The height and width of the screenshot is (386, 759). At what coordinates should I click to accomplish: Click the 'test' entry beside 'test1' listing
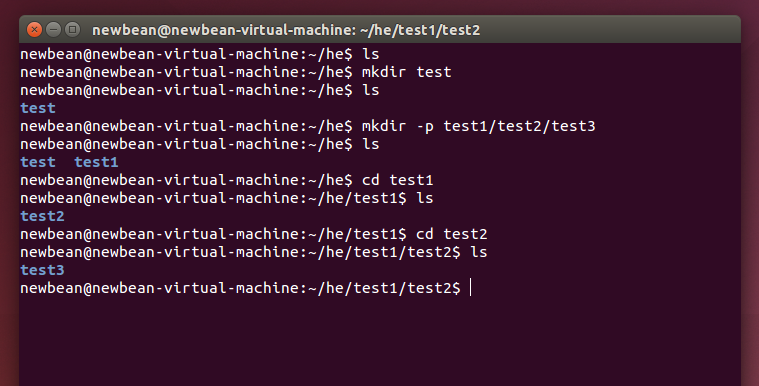click(38, 162)
